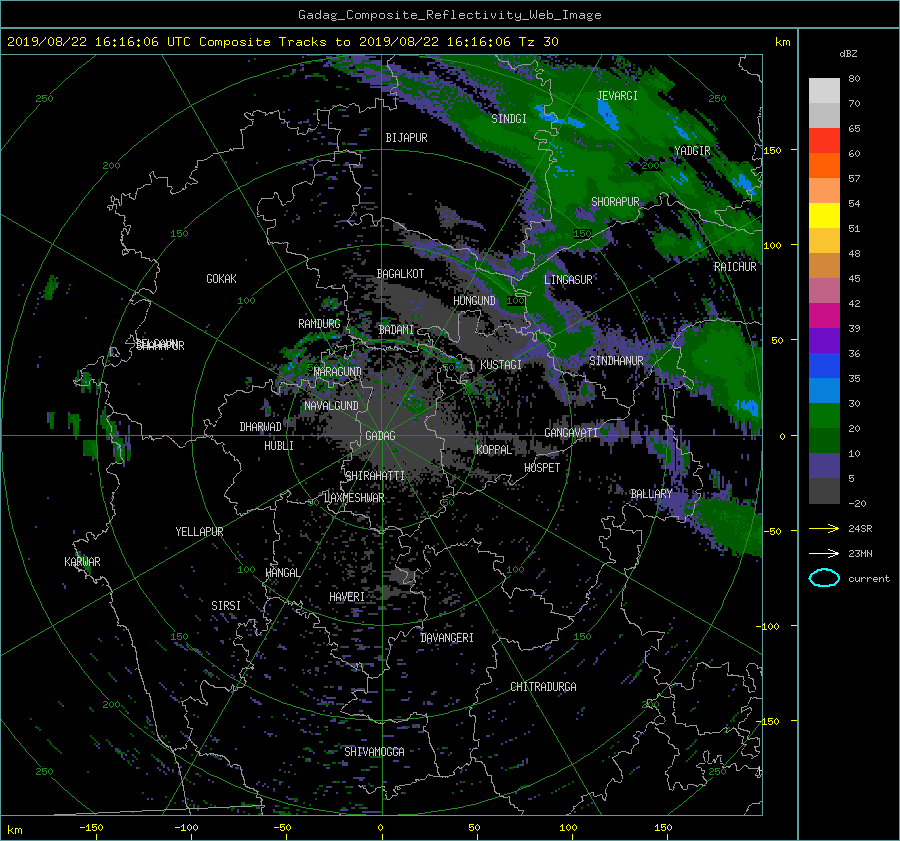The width and height of the screenshot is (900, 841).
Task: Pick the light blue swatch between 35 and 30 dBZ
Action: [x=824, y=390]
